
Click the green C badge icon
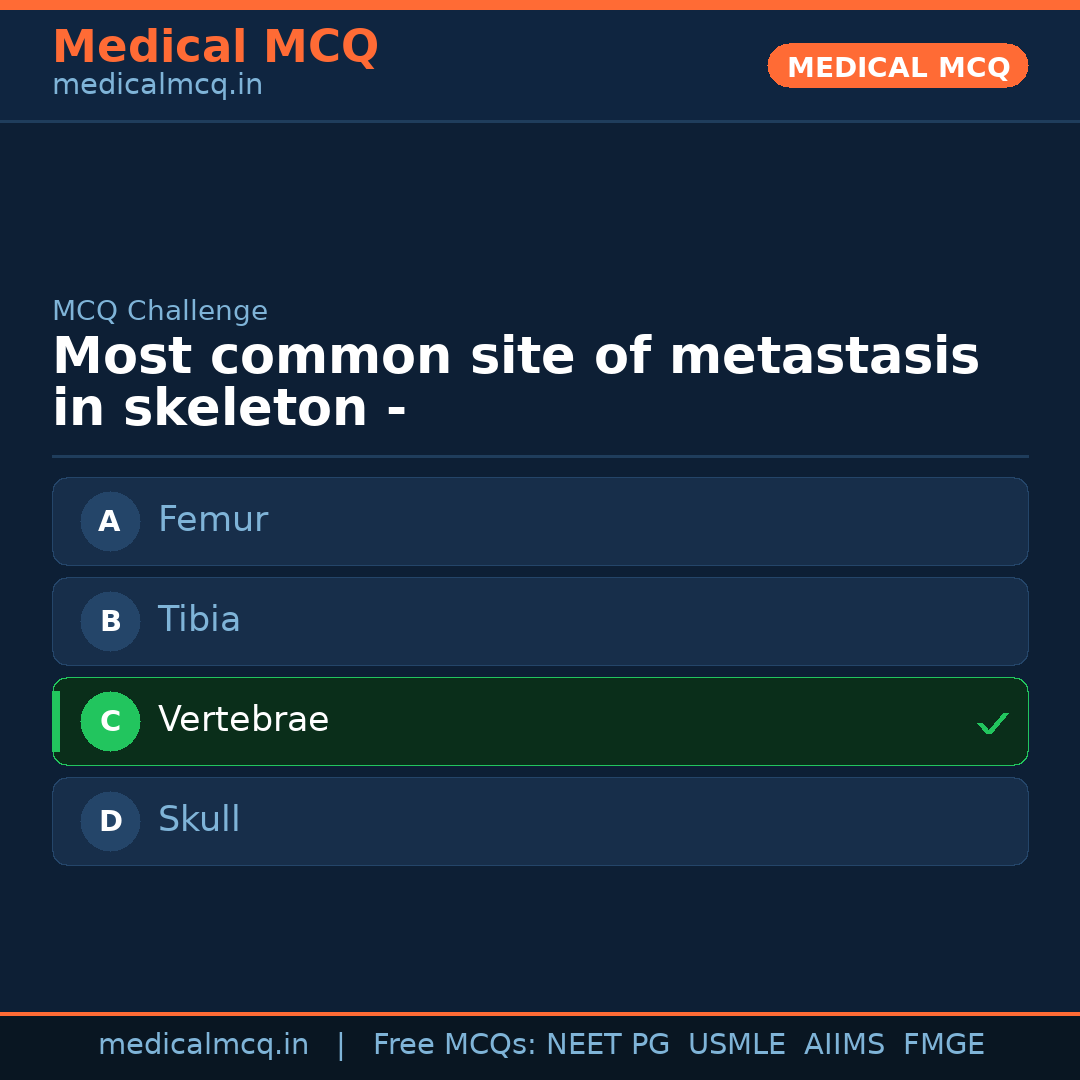coord(110,721)
